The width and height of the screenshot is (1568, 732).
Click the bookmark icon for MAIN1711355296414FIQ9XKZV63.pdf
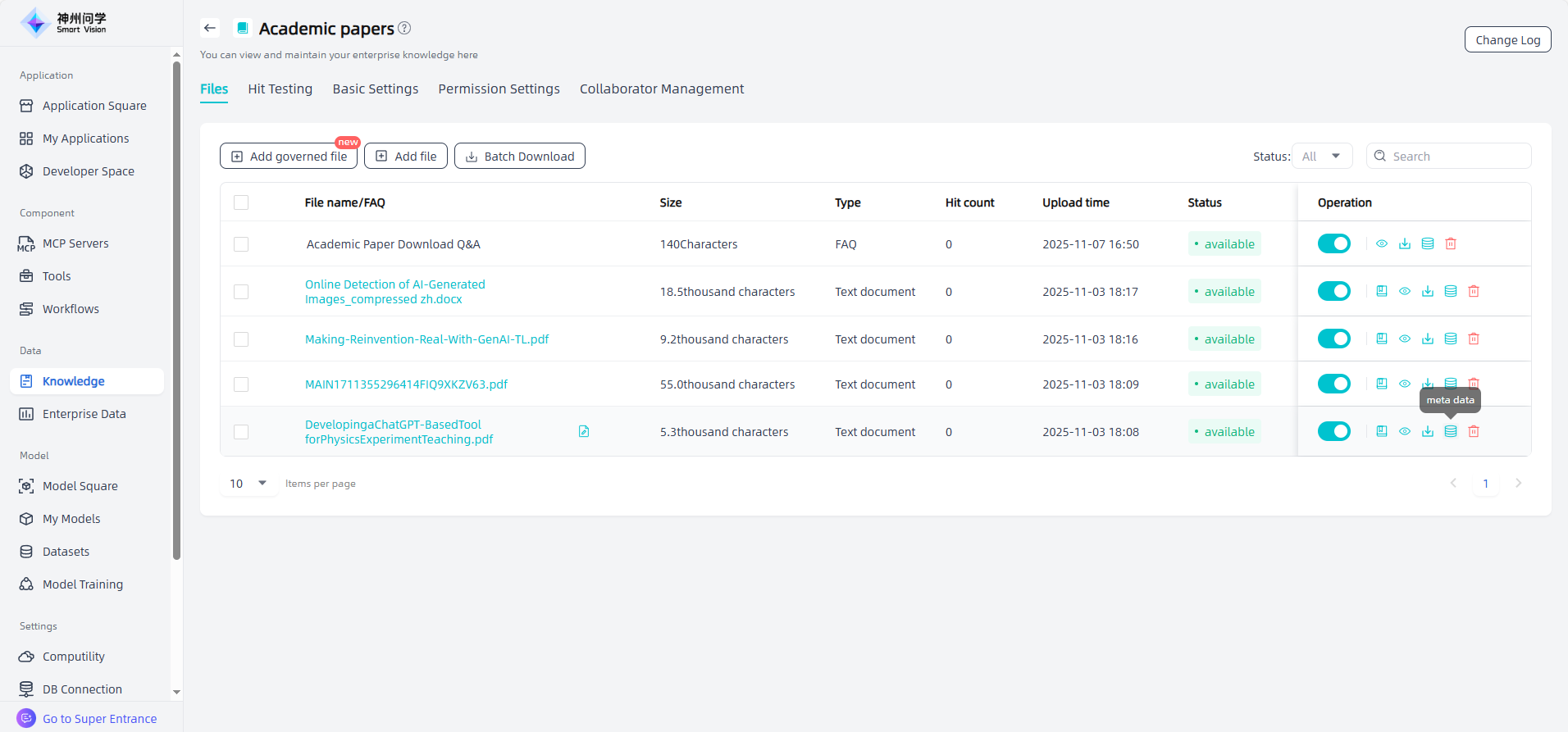tap(1381, 384)
